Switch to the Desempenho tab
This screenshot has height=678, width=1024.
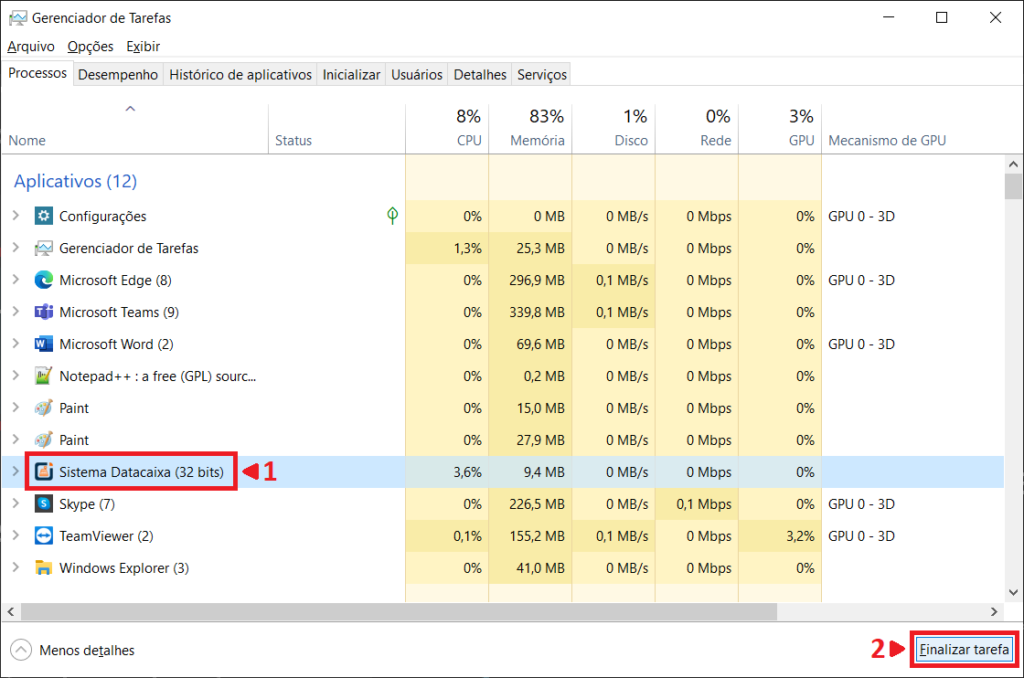(x=118, y=75)
